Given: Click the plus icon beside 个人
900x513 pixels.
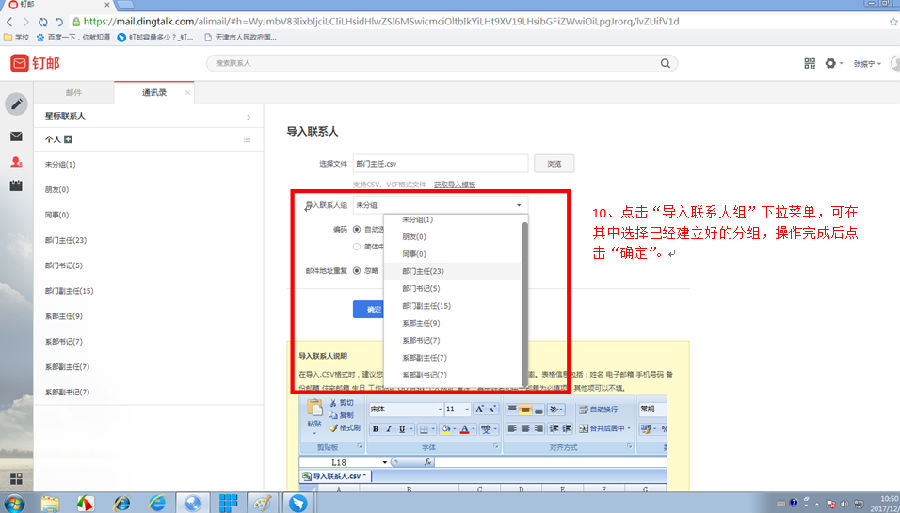Looking at the screenshot, I should (x=68, y=140).
